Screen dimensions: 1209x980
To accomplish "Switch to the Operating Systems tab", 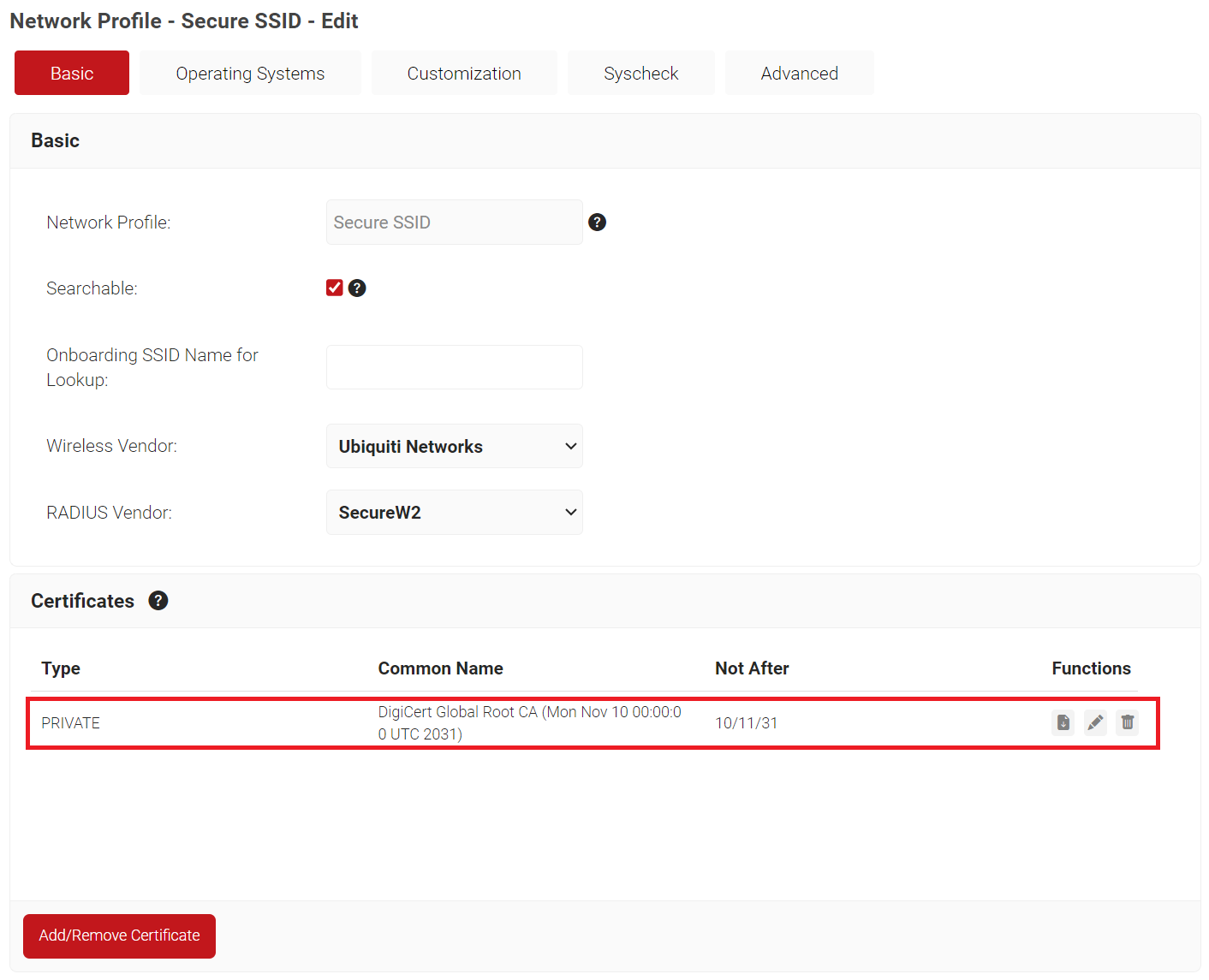I will [x=250, y=74].
